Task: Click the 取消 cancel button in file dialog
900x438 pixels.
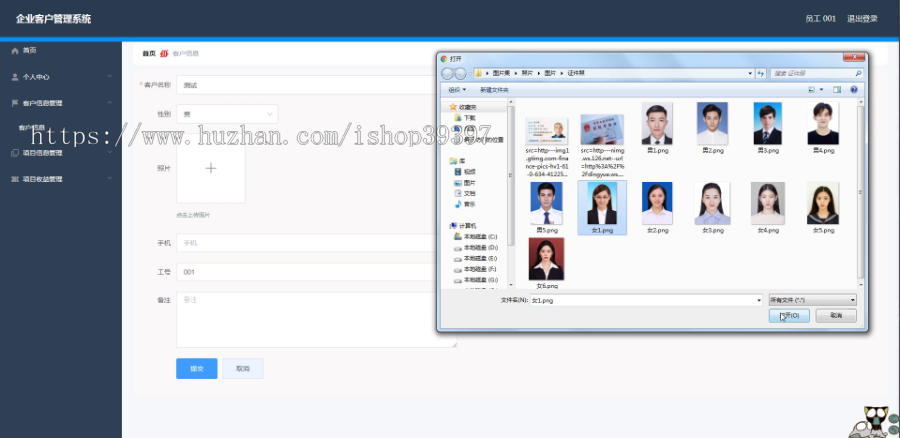Action: pos(836,316)
